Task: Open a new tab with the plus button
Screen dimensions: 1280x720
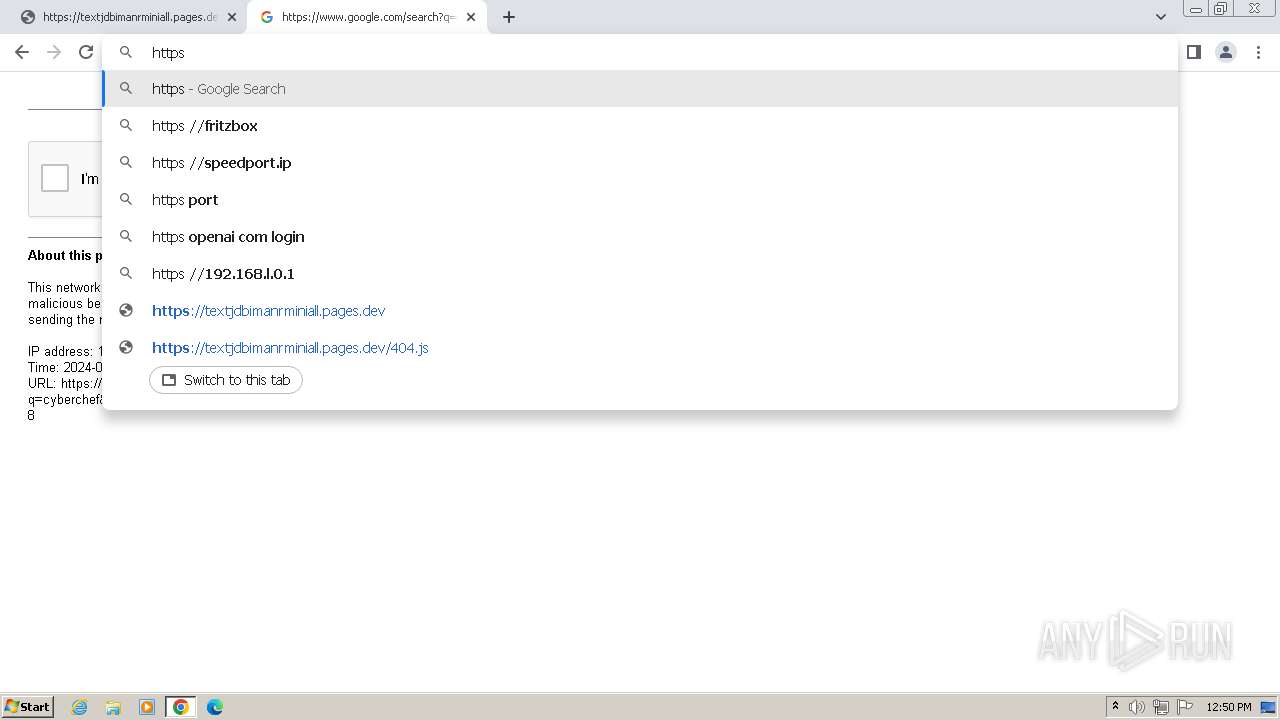Action: click(x=509, y=17)
